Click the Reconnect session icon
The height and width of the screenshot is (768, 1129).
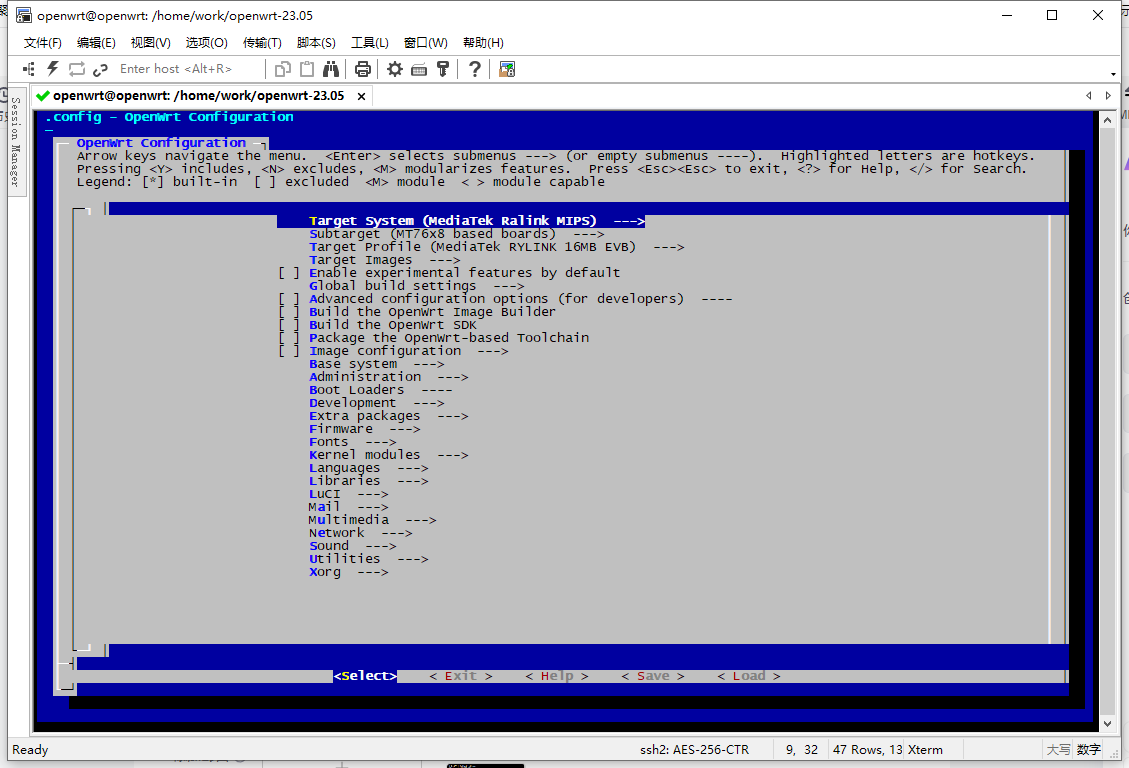pyautogui.click(x=77, y=69)
